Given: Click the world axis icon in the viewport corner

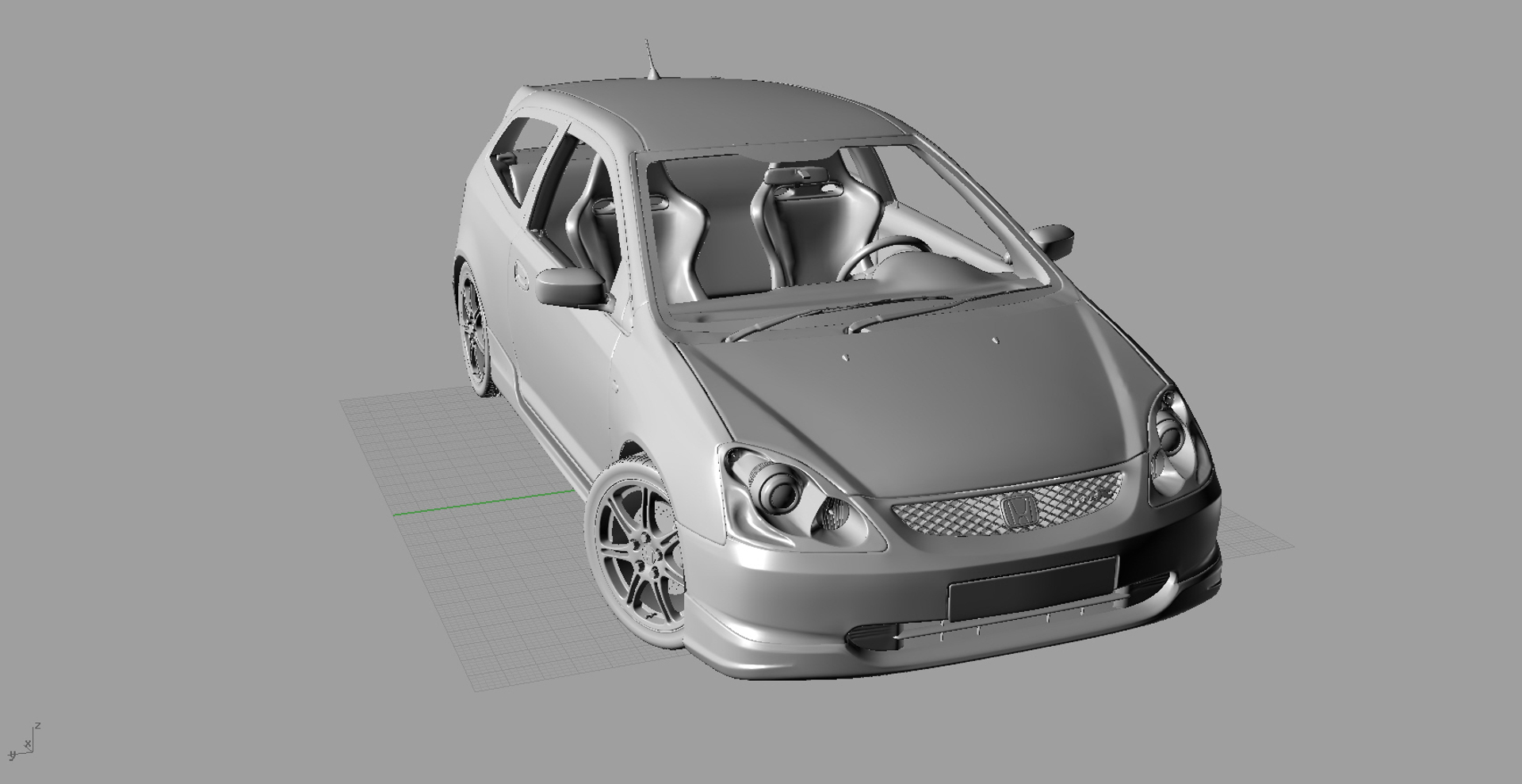Looking at the screenshot, I should (x=23, y=742).
